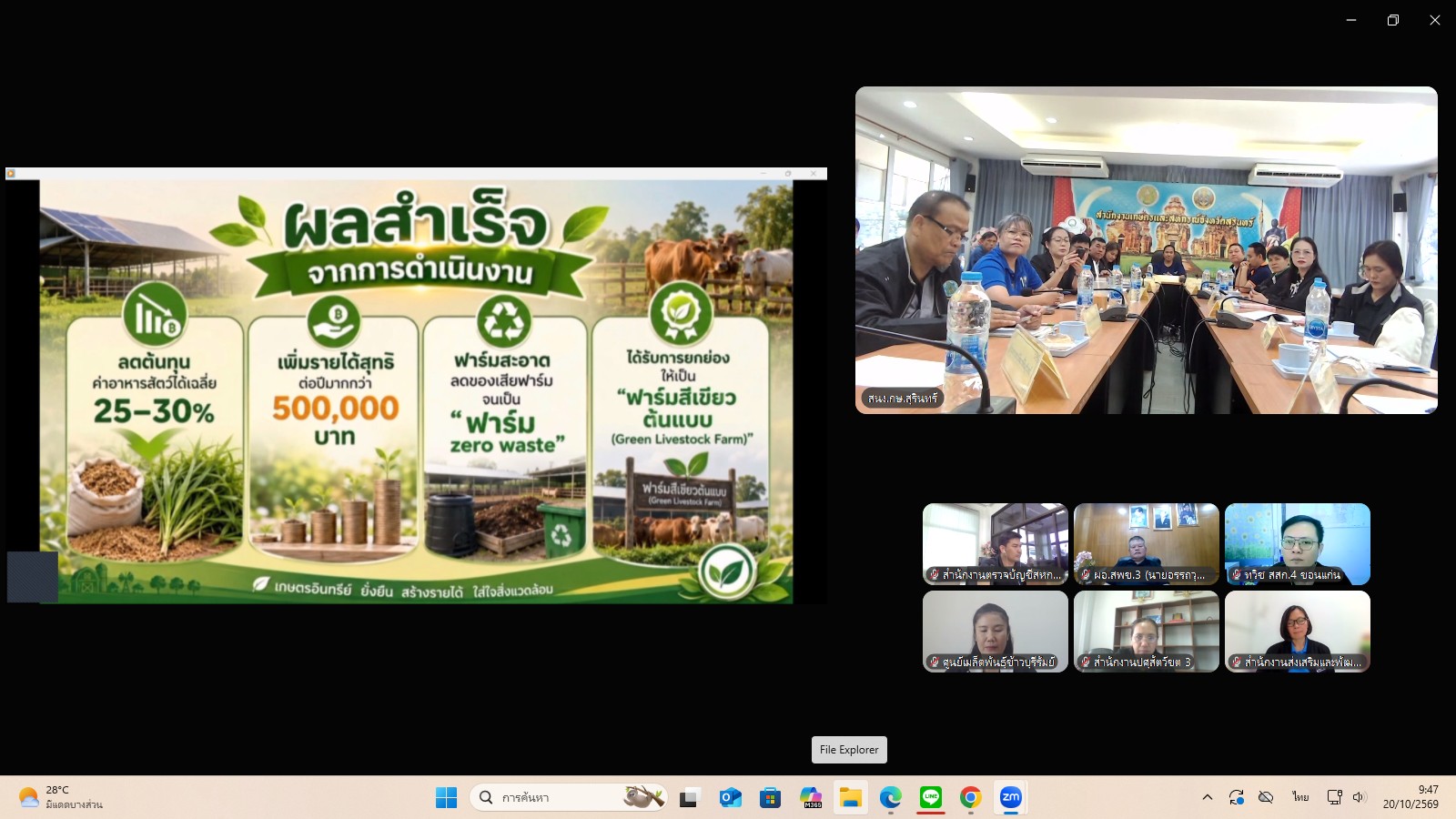Select participant ทวิช สสก.4 ขอนแก่น tile
This screenshot has height=819, width=1456.
pos(1298,544)
